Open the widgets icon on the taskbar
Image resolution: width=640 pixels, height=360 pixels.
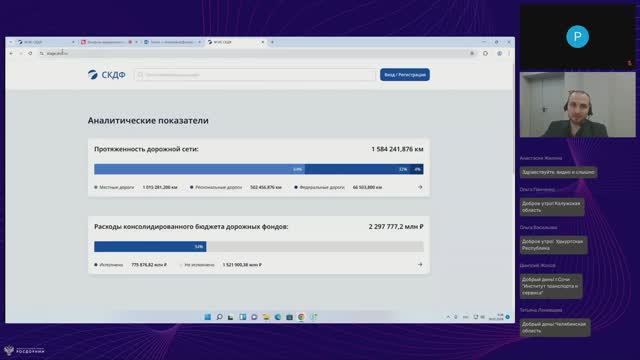click(x=242, y=317)
